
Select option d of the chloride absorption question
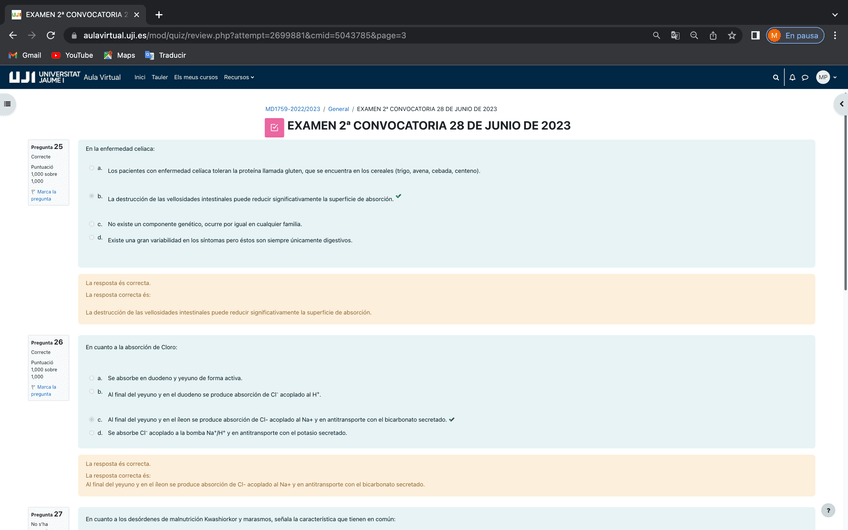point(92,433)
